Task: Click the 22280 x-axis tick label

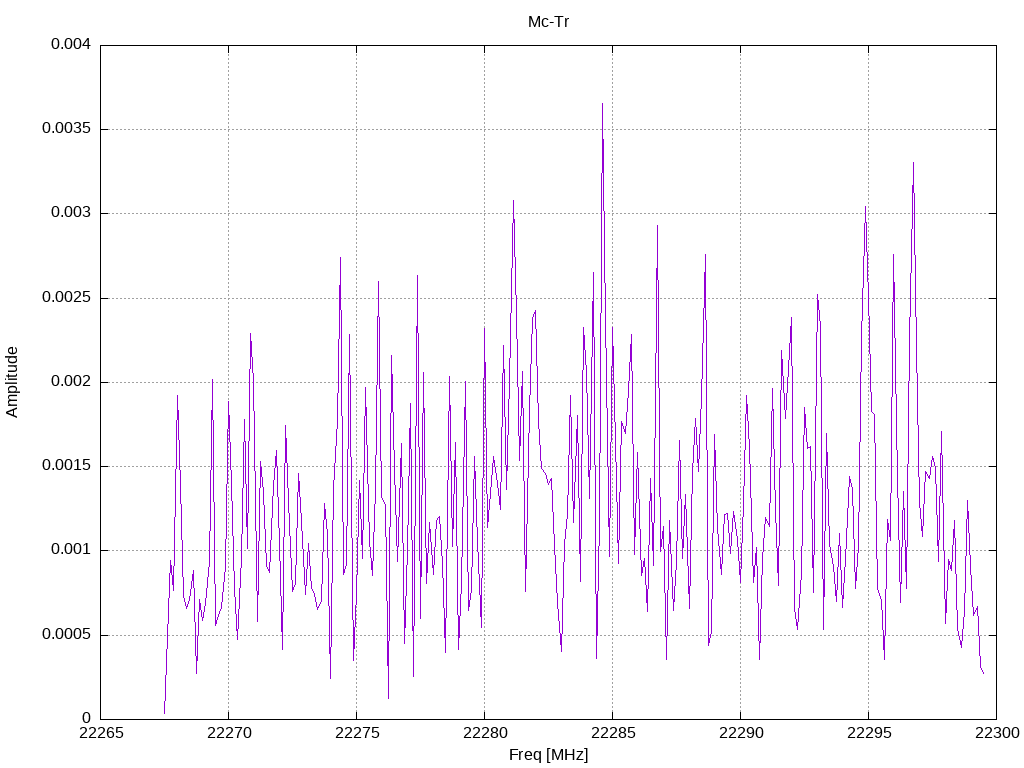Action: (485, 733)
